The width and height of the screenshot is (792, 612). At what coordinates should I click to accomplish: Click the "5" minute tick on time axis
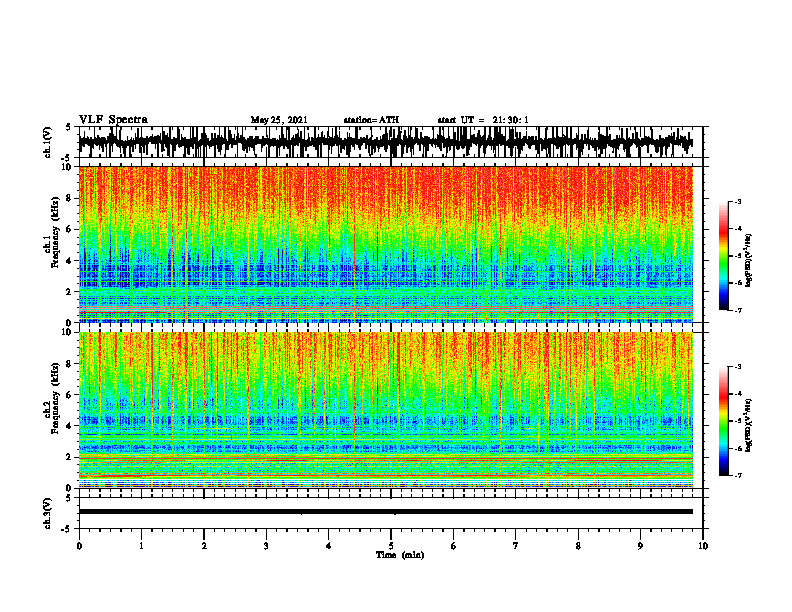[x=391, y=546]
